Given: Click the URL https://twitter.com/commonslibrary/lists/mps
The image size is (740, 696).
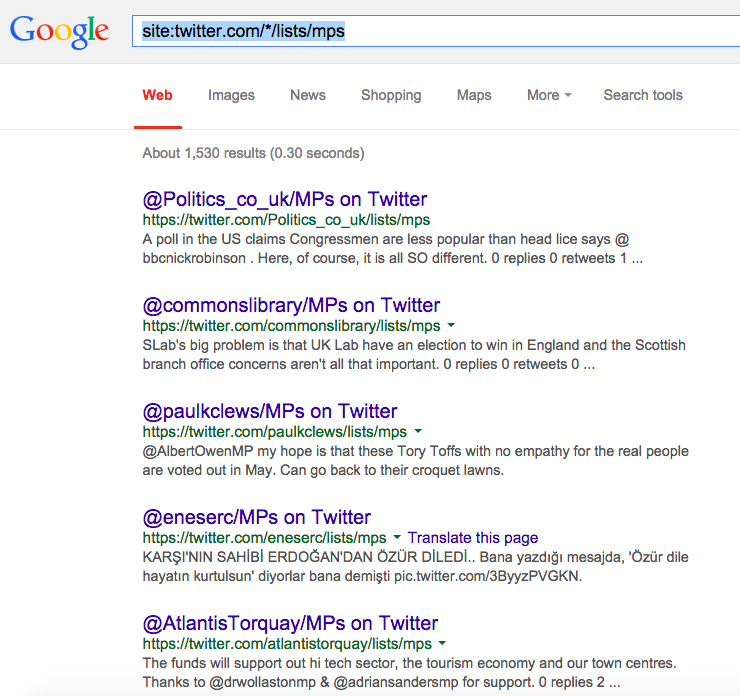Looking at the screenshot, I should pos(291,326).
